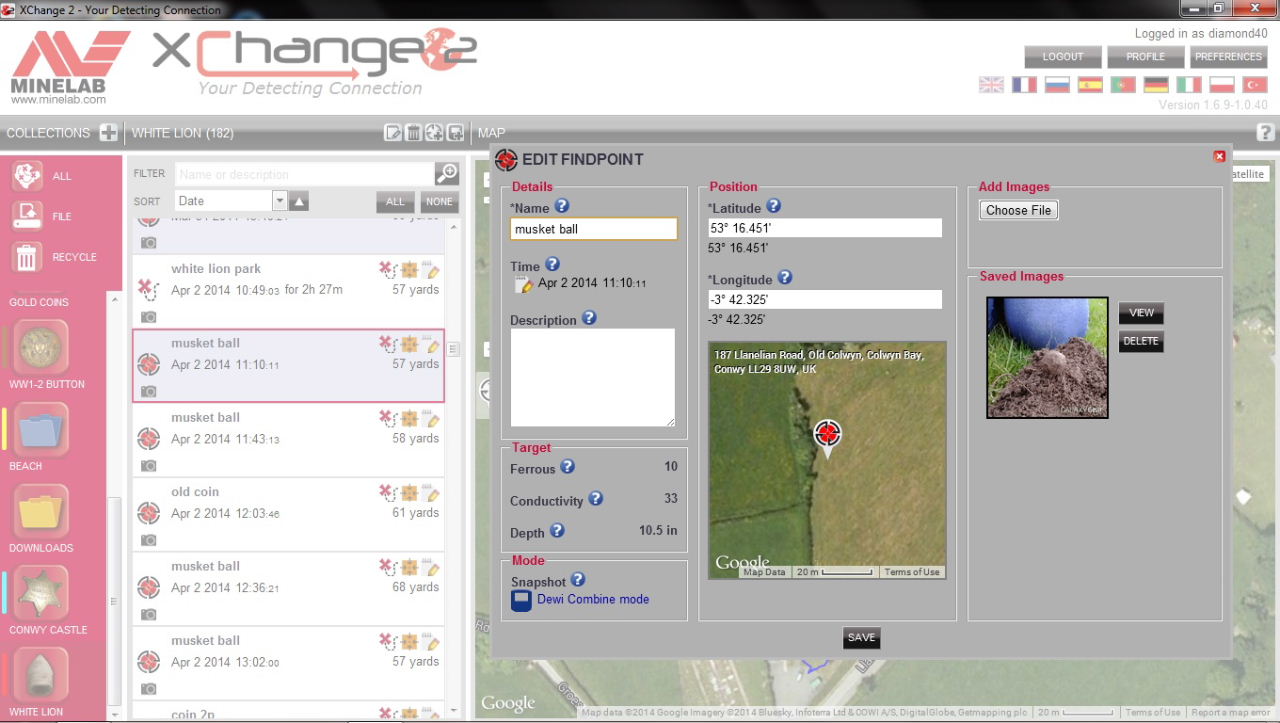The width and height of the screenshot is (1280, 723).
Task: Click the Latitude input field
Action: pyautogui.click(x=825, y=228)
